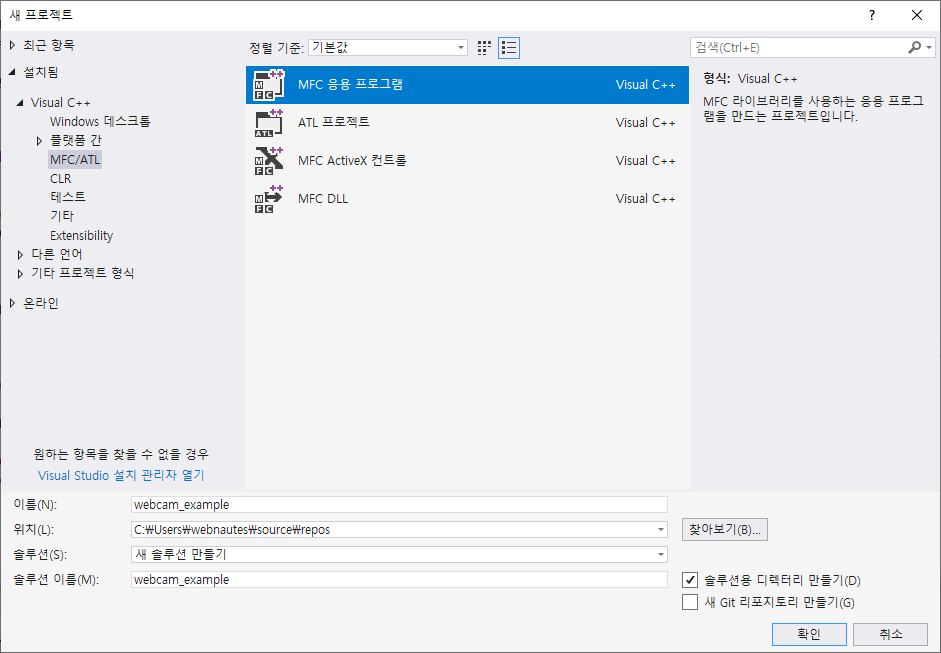Expand the 다른 언어 node
Viewport: 941px width, 653px height.
point(20,255)
